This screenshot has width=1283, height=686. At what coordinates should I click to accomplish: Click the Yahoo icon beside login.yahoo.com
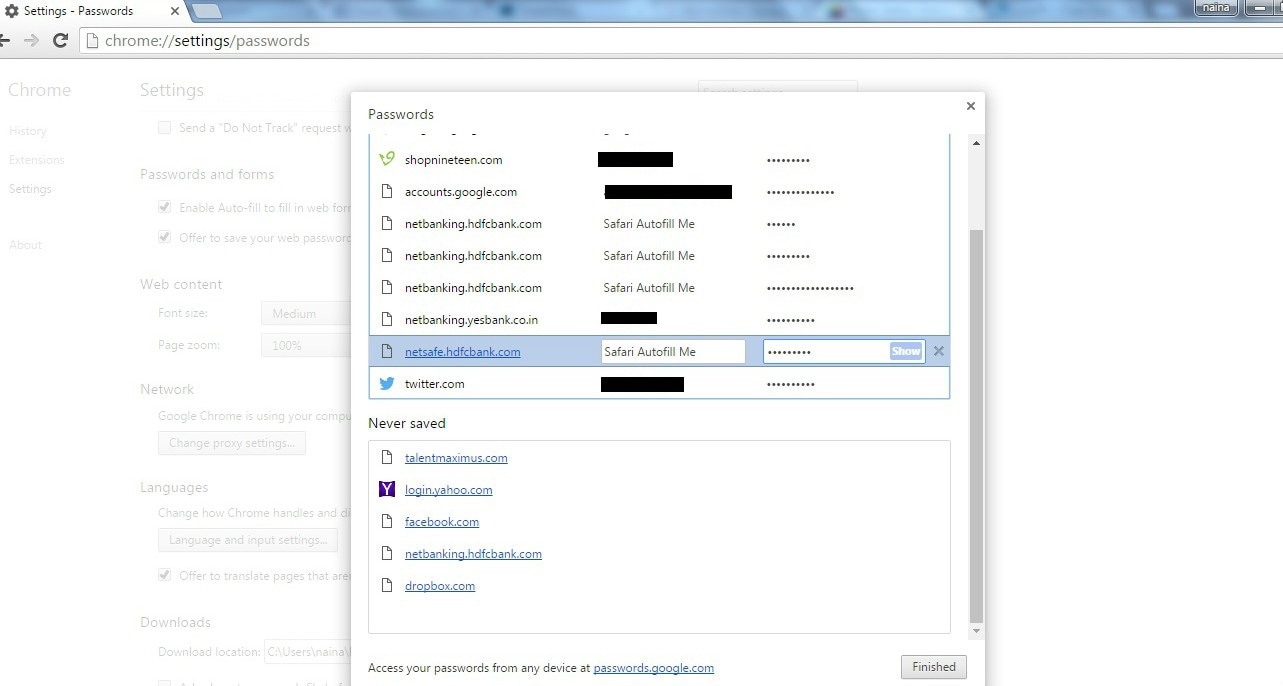(x=387, y=490)
